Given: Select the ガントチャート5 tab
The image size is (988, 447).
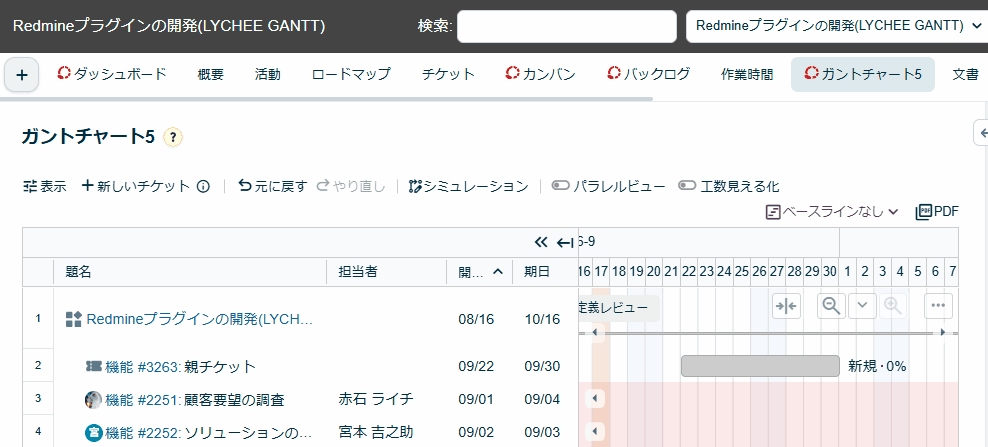Looking at the screenshot, I should point(863,74).
